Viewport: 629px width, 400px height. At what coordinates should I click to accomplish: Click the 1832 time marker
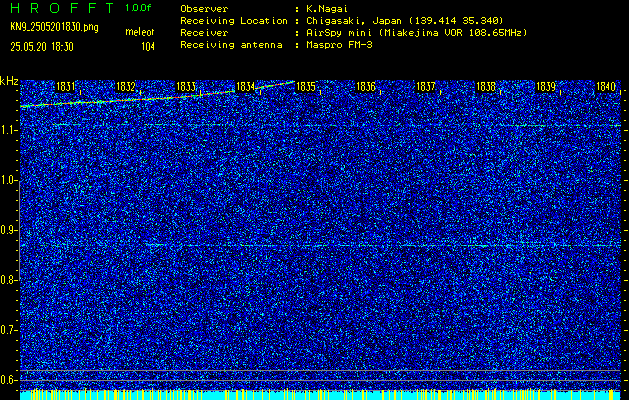click(126, 87)
